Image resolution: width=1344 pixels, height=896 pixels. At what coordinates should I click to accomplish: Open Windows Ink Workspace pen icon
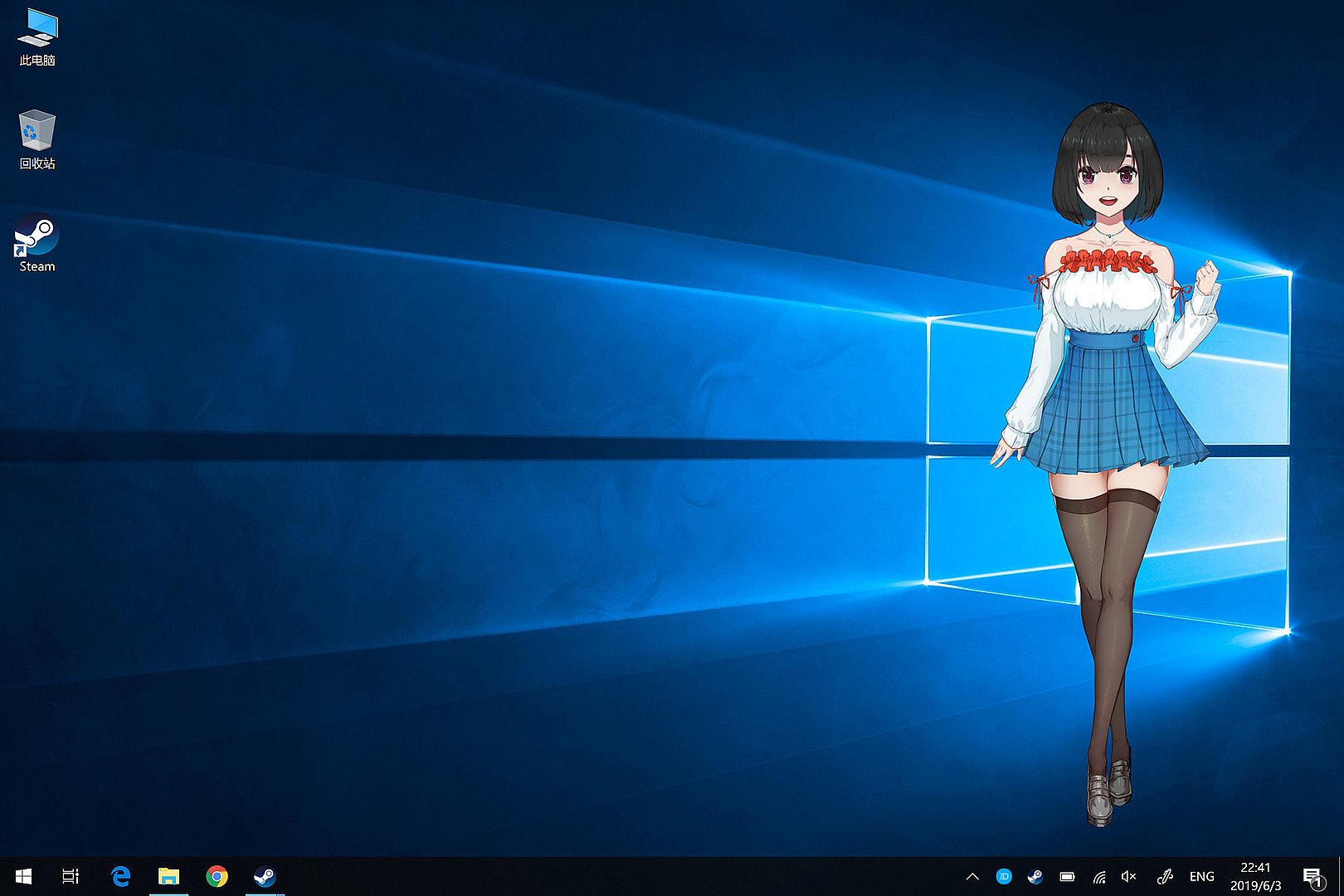[1165, 876]
